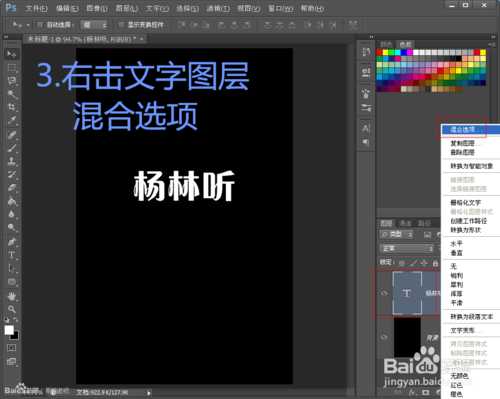Open the History panel icon in dock

coord(366,52)
